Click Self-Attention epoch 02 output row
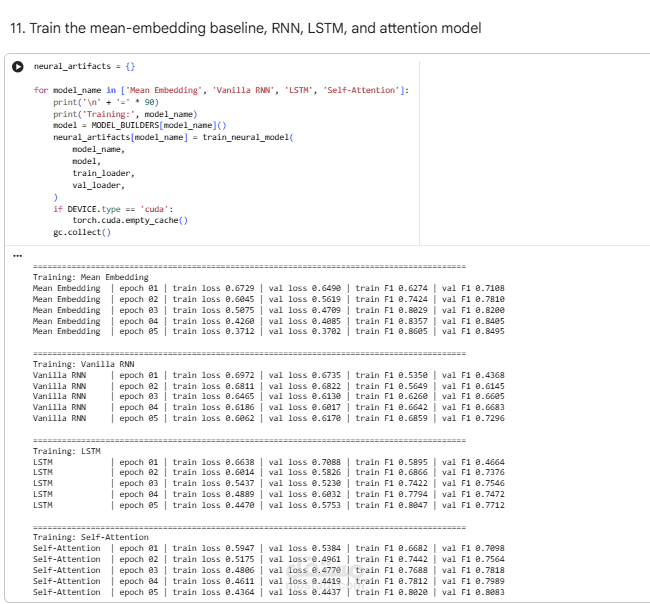This screenshot has height=604, width=650. (269, 559)
